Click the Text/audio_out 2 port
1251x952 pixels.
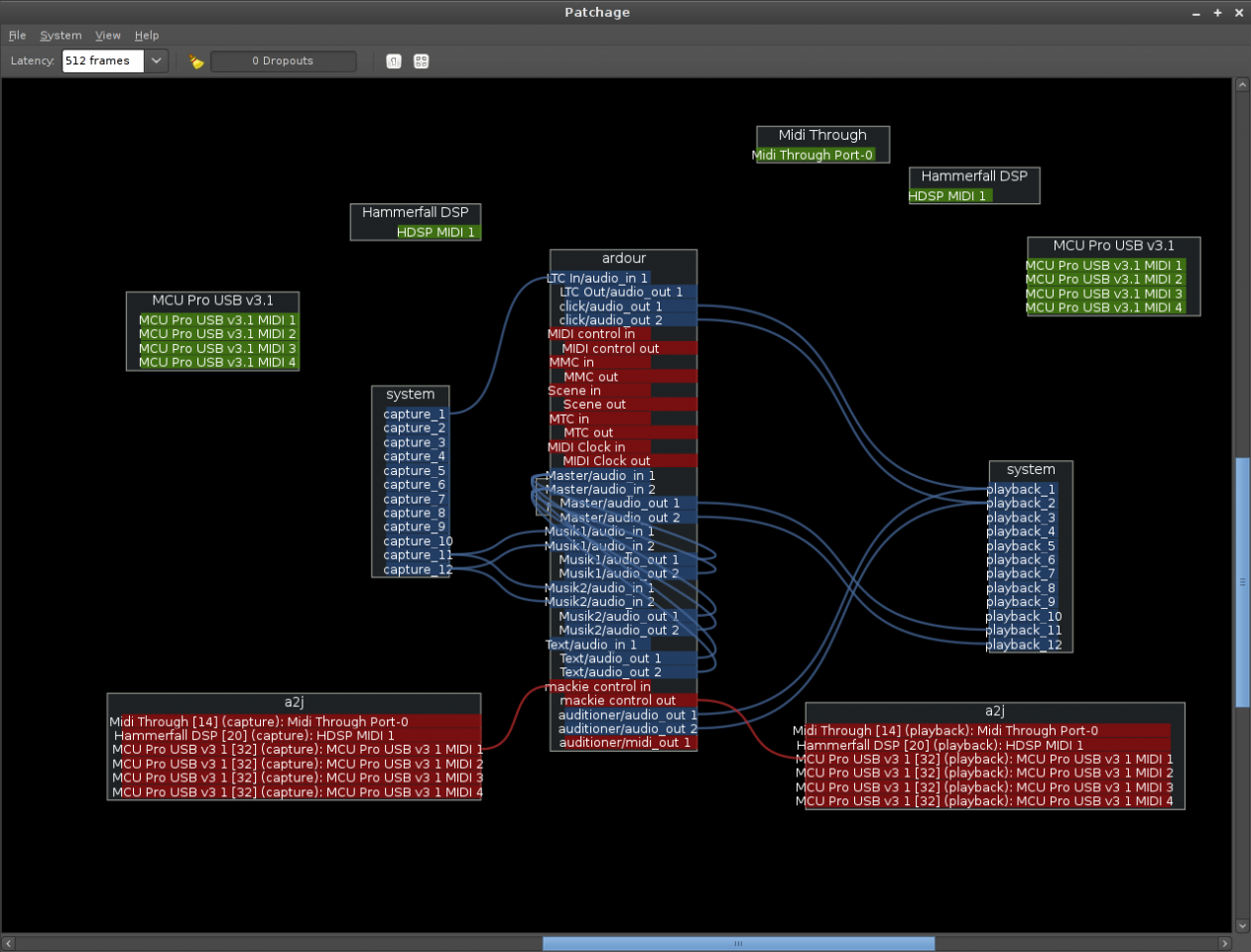[x=623, y=672]
